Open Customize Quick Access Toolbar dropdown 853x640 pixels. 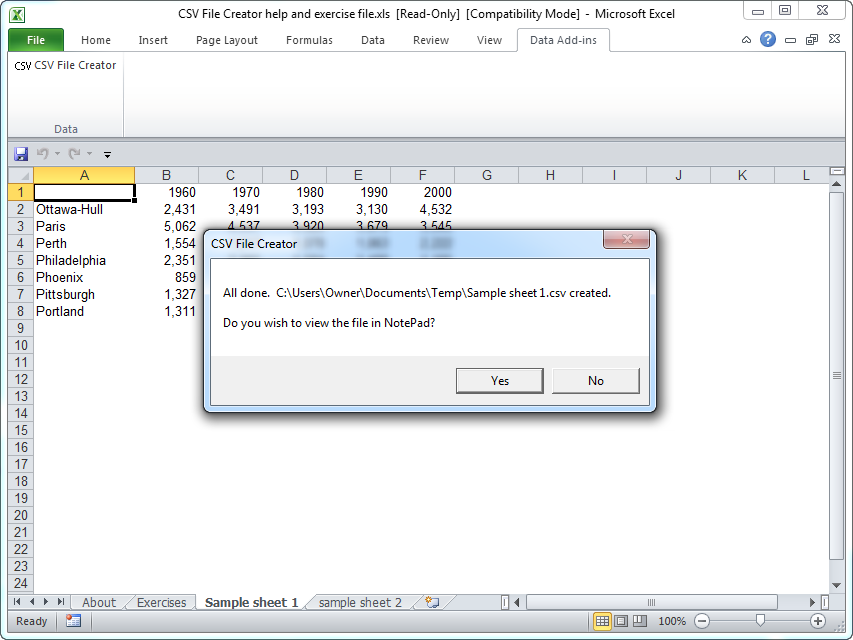[108, 155]
